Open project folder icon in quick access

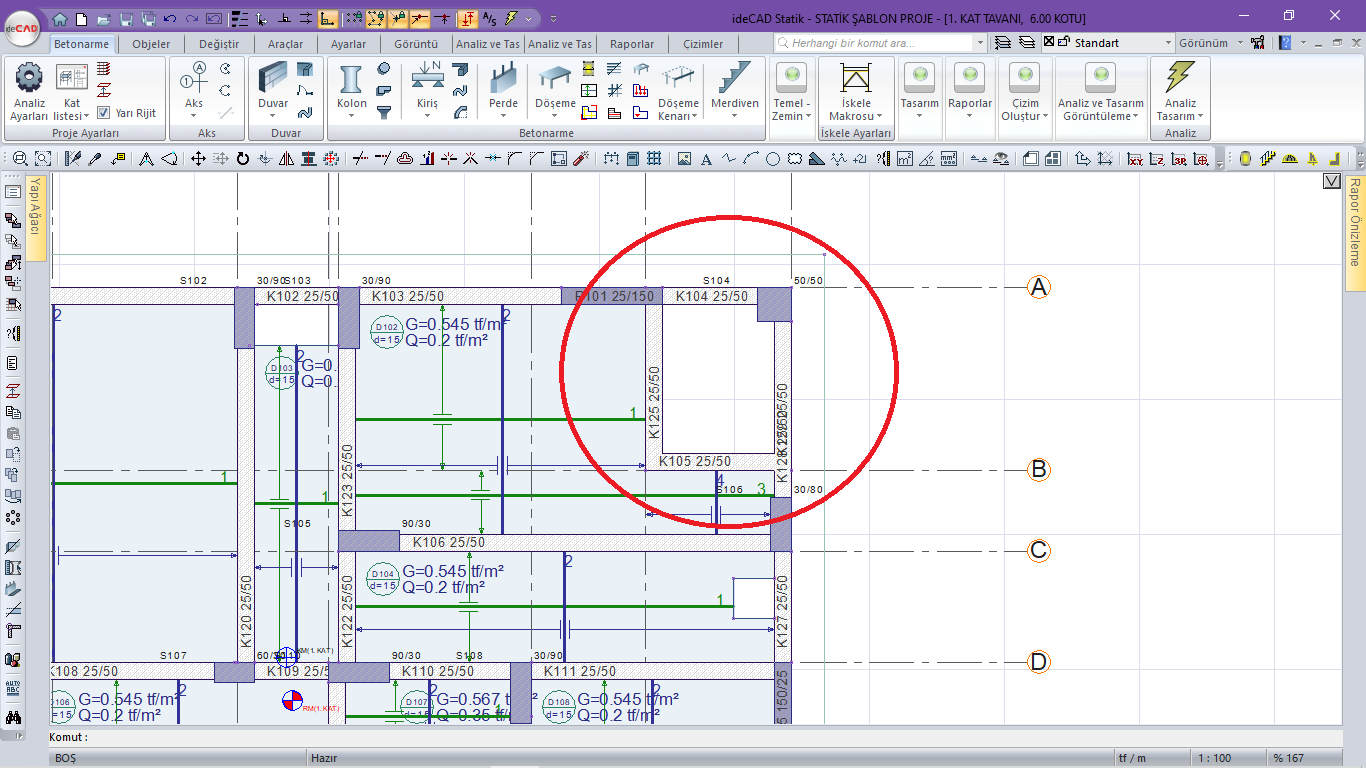(x=103, y=18)
